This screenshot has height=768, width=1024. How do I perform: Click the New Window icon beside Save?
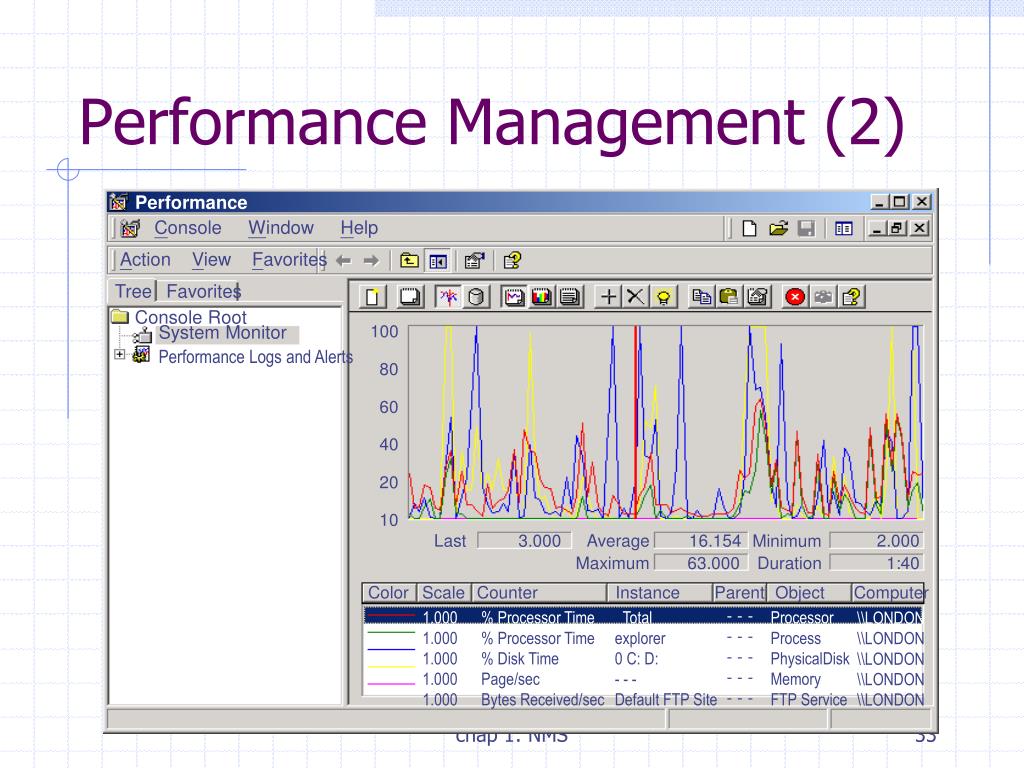tap(844, 229)
